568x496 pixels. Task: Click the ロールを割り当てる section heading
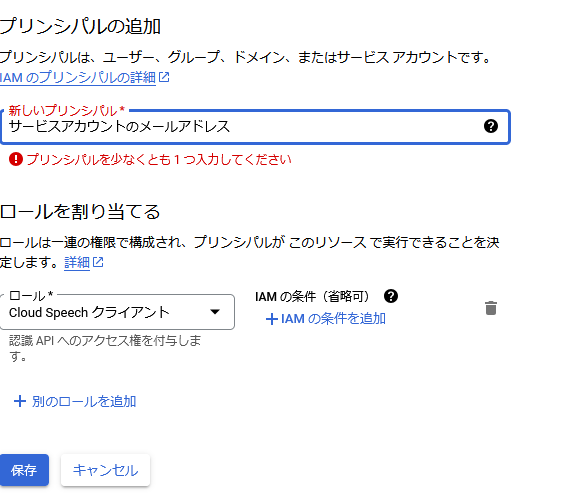(80, 211)
